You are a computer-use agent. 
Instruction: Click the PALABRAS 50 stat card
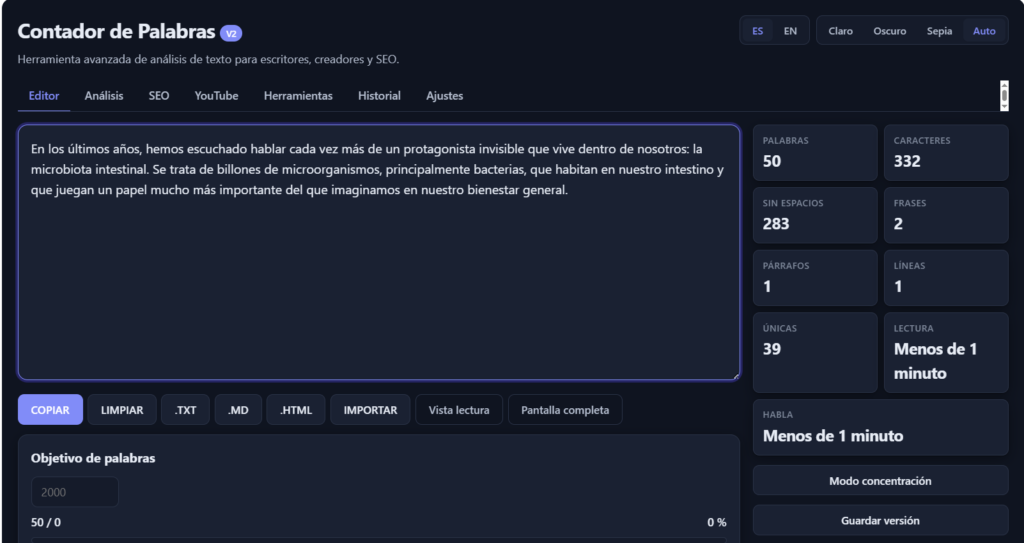click(815, 152)
